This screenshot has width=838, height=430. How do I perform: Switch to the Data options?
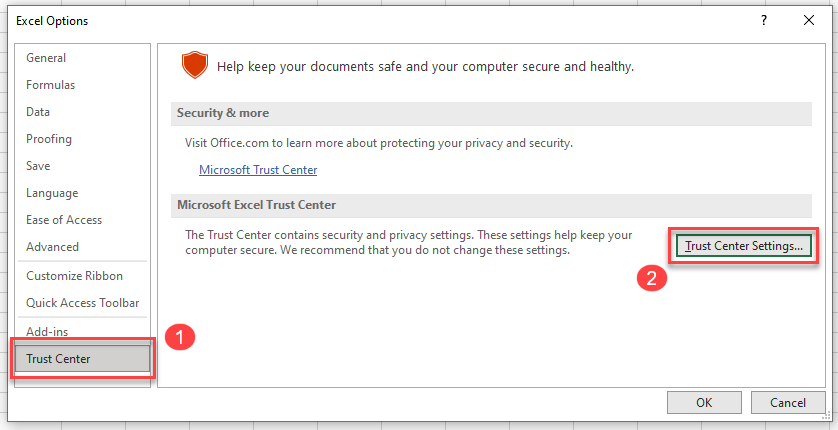pos(38,112)
